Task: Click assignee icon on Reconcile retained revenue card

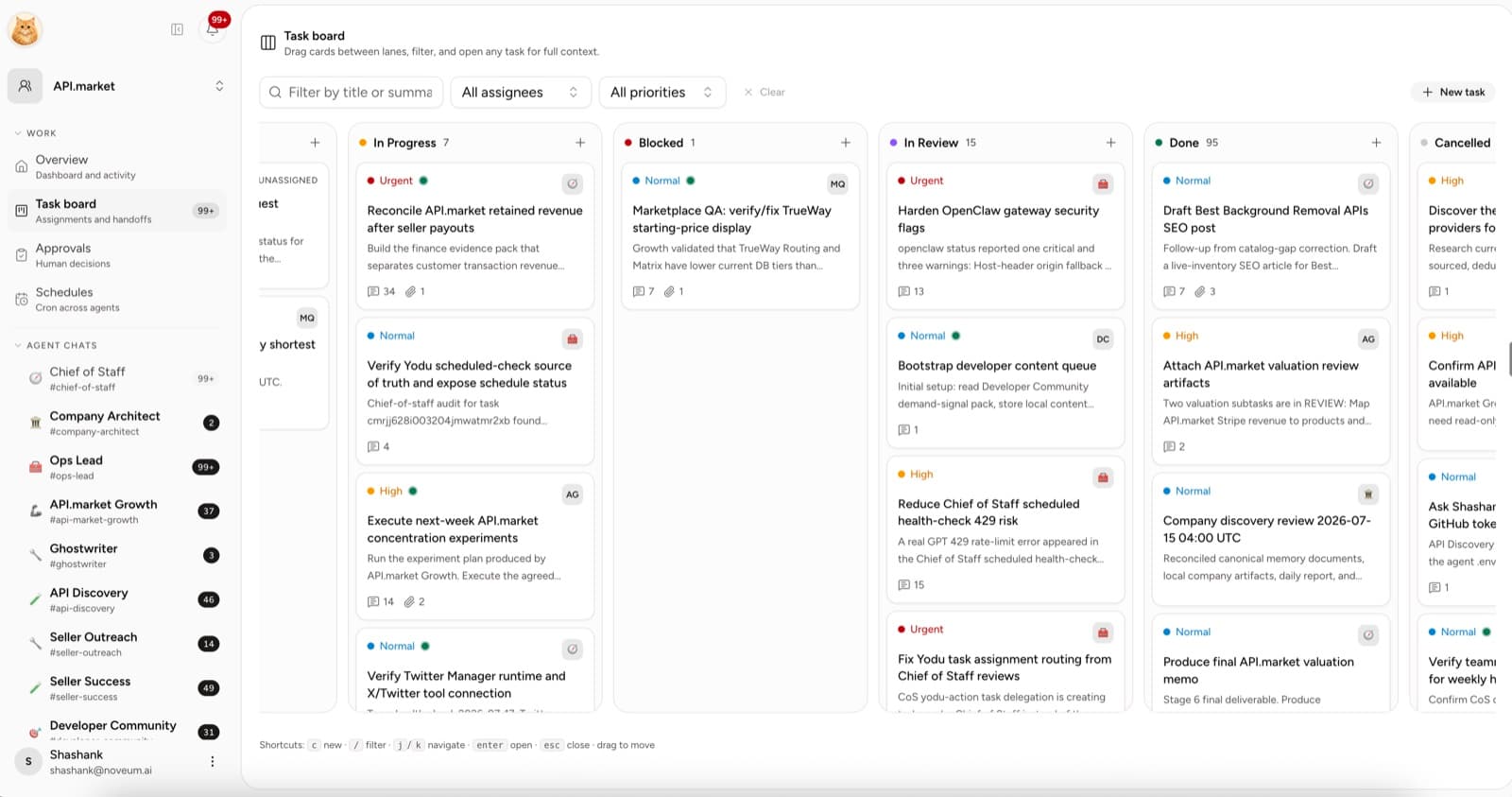Action: click(572, 183)
